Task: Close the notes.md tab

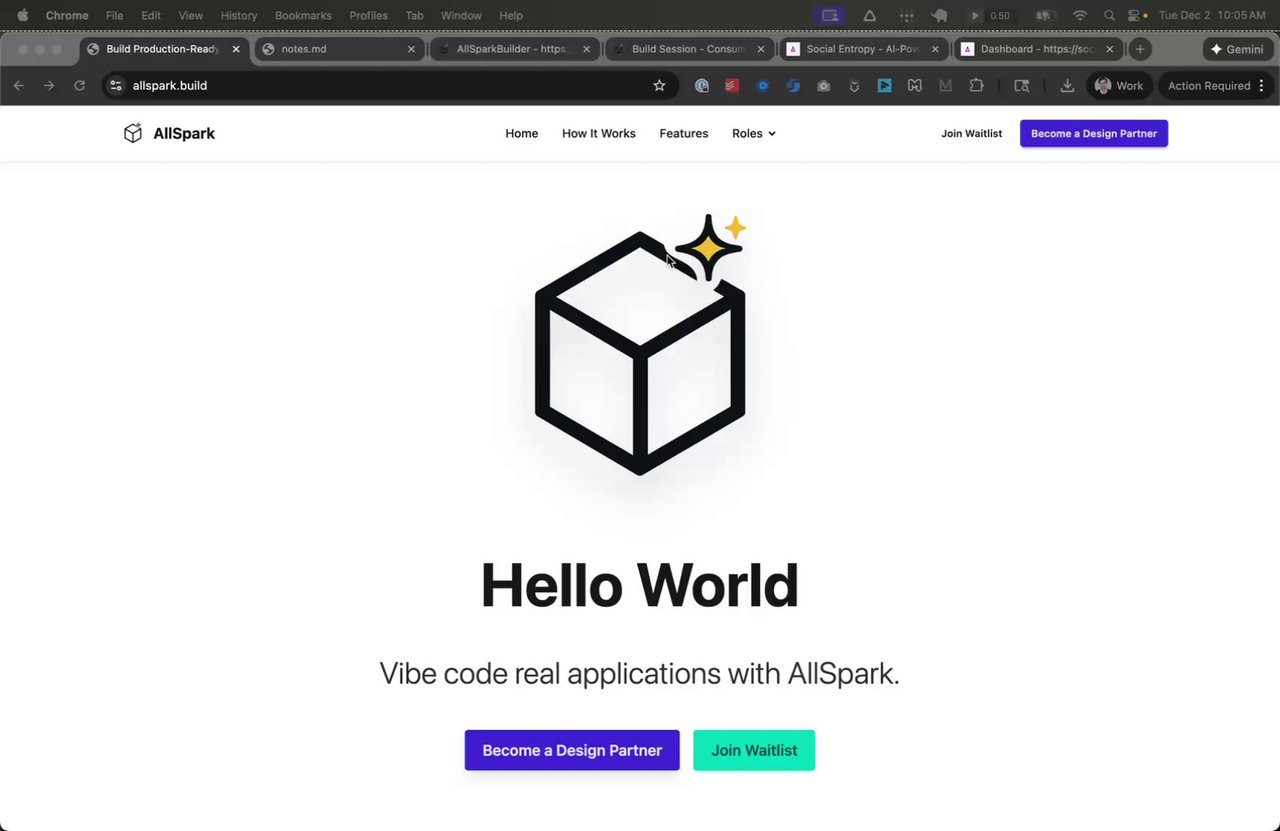Action: (x=411, y=49)
